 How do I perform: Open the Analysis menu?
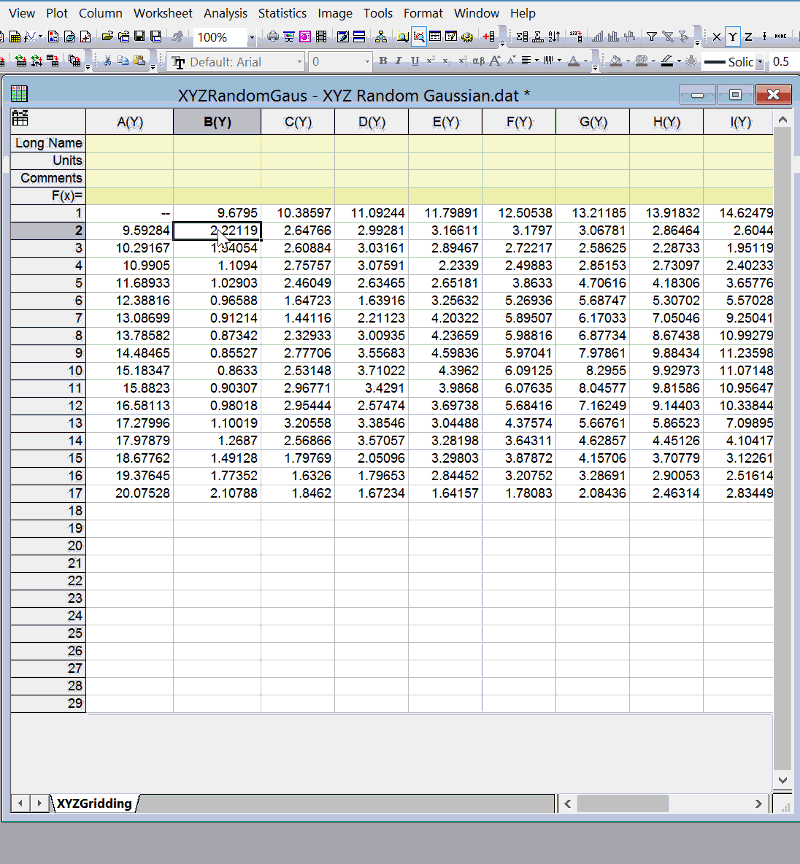(225, 13)
